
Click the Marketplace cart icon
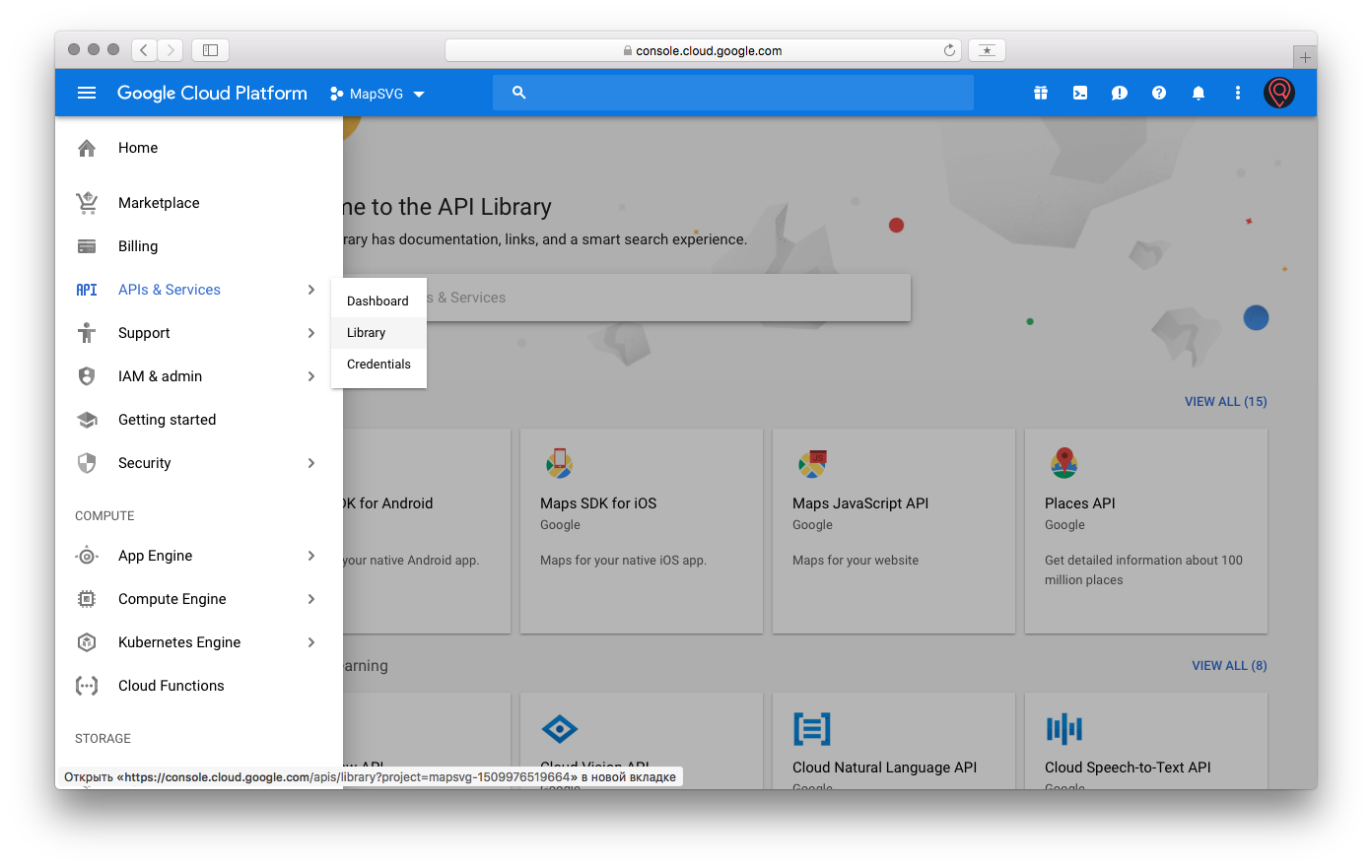pos(87,203)
